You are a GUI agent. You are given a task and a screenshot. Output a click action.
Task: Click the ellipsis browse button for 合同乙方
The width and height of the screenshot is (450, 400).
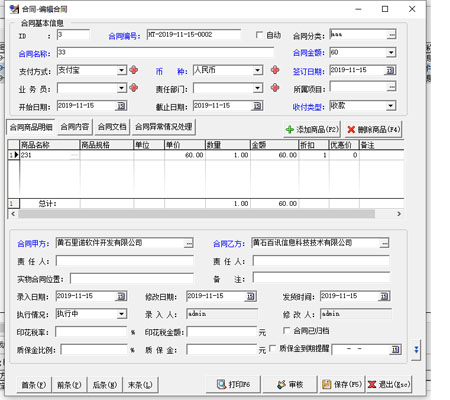pos(384,243)
